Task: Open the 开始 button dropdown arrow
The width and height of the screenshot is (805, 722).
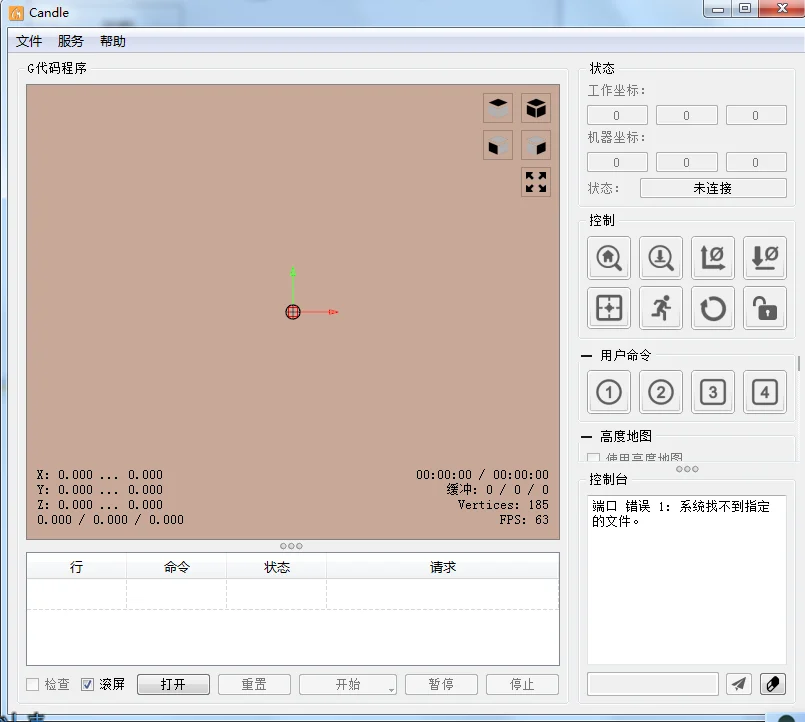Action: (392, 690)
